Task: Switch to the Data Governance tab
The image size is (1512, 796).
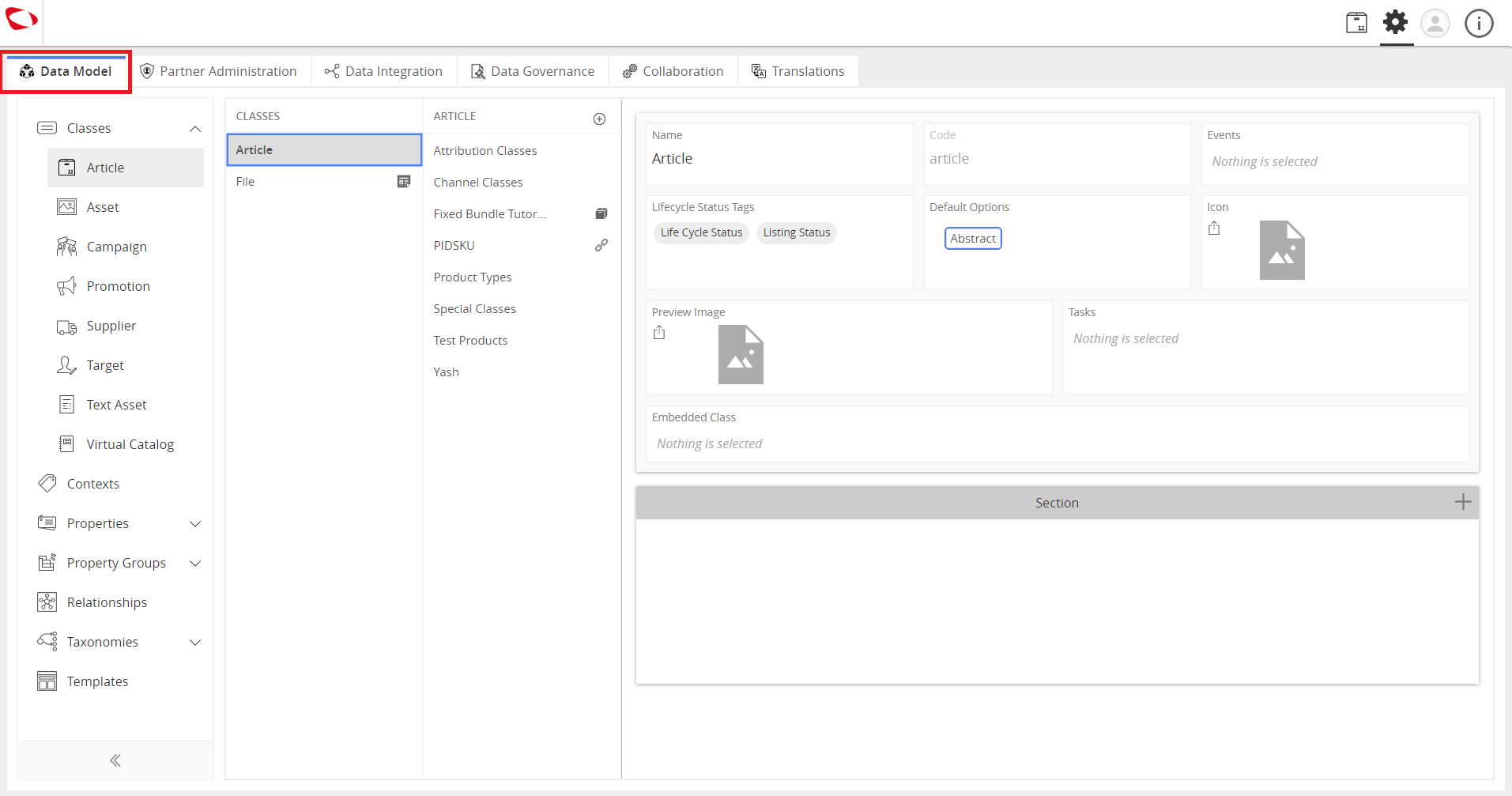Action: click(x=533, y=71)
